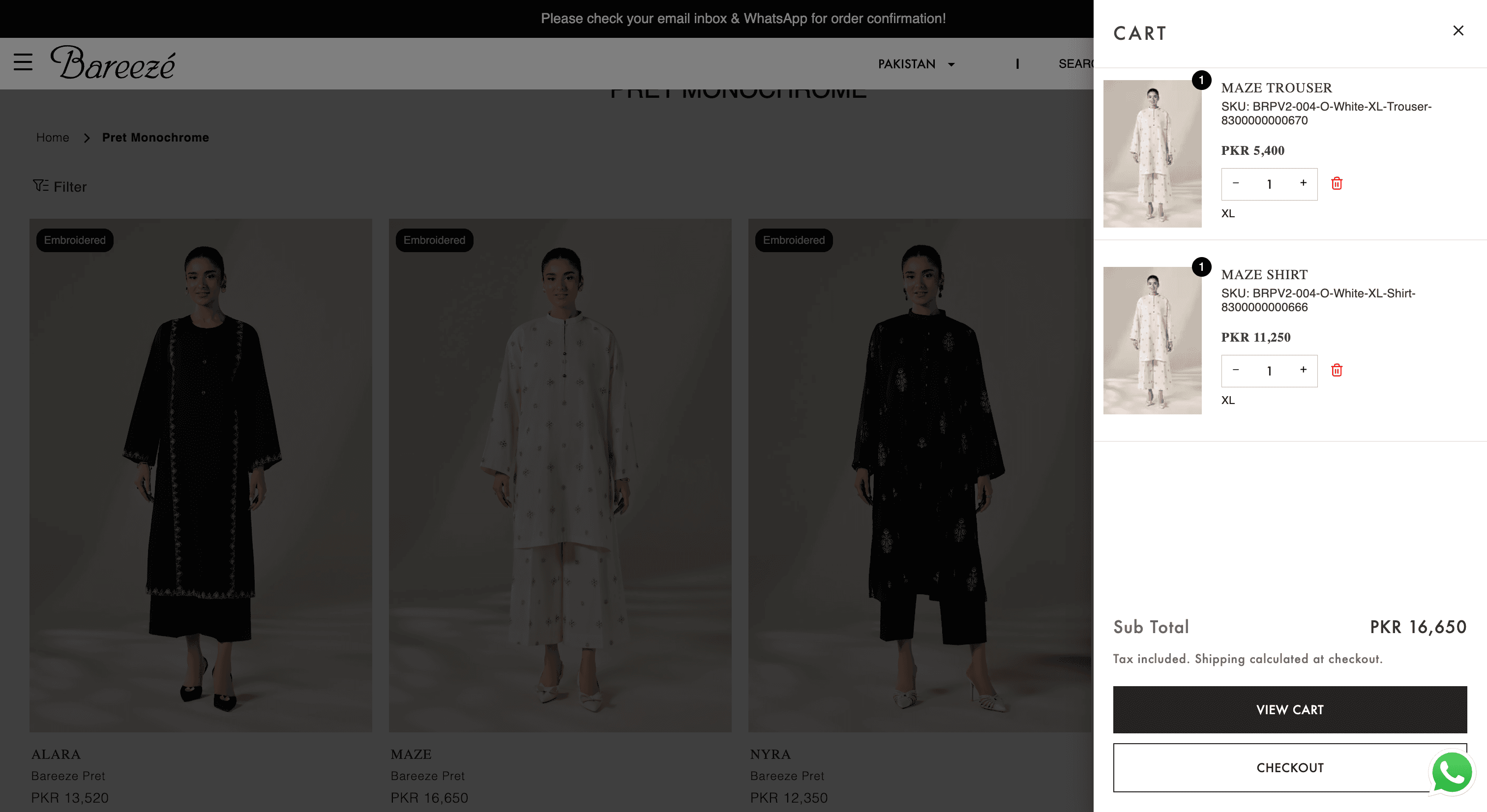1487x812 pixels.
Task: Click the Maze product name in grid
Action: click(x=411, y=754)
